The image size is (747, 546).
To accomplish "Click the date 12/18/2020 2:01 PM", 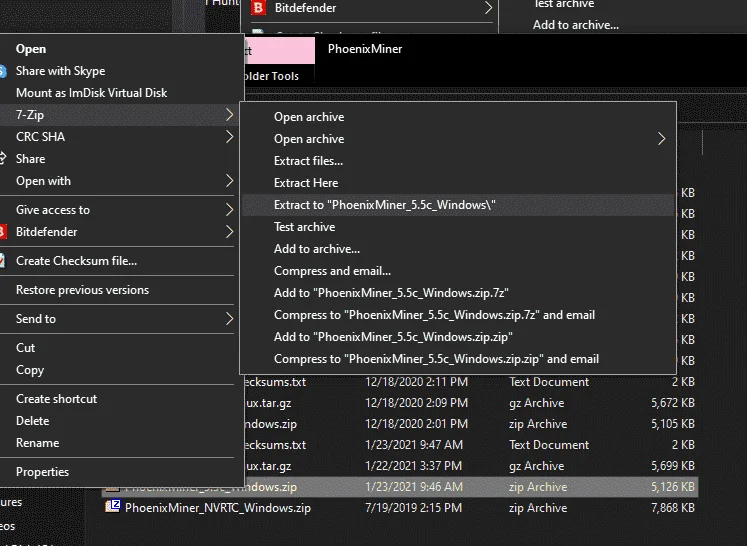I will click(416, 424).
